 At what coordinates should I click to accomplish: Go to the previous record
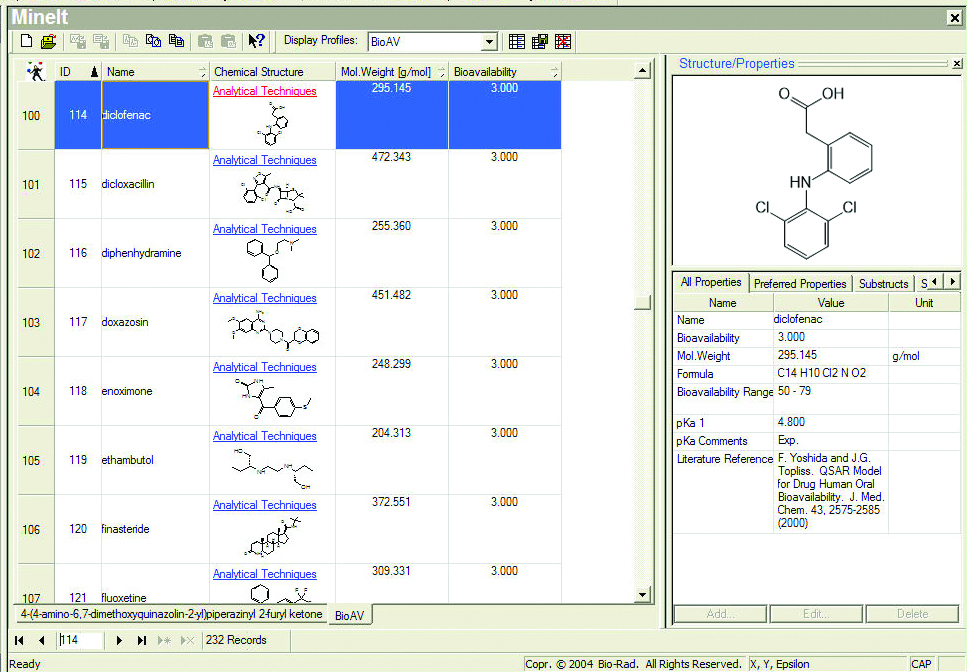click(41, 640)
